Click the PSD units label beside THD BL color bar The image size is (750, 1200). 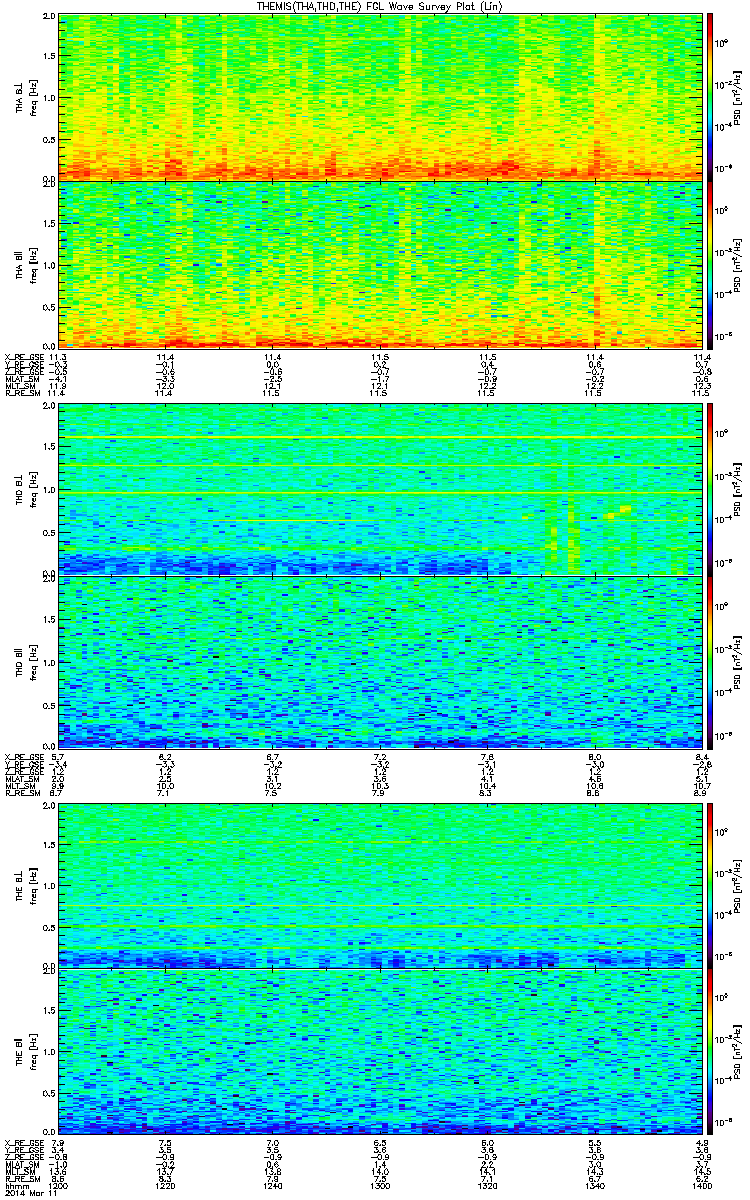738,489
